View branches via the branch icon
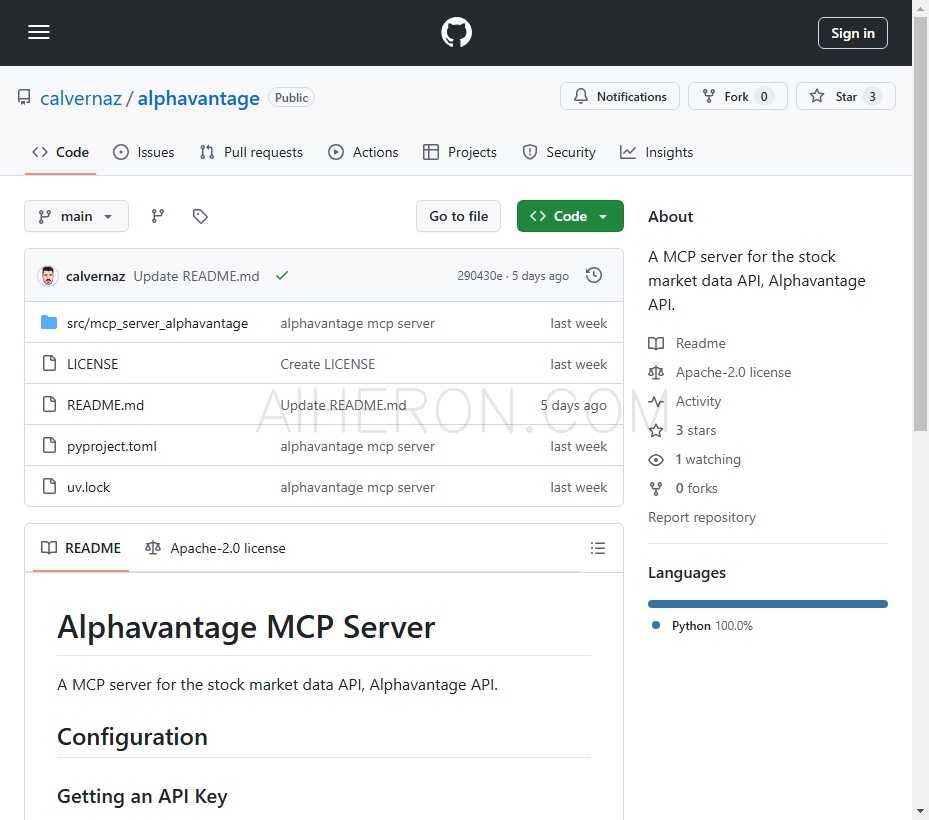This screenshot has width=929, height=820. pyautogui.click(x=158, y=216)
